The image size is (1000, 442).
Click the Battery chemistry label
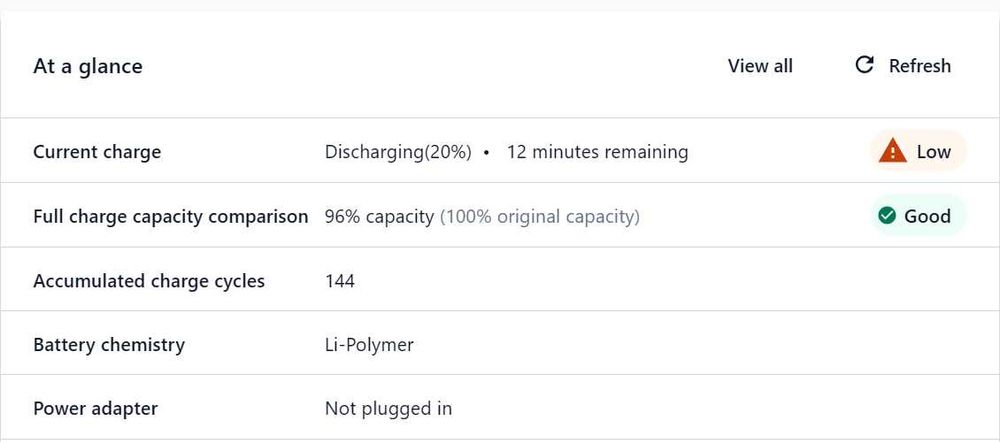pos(109,345)
